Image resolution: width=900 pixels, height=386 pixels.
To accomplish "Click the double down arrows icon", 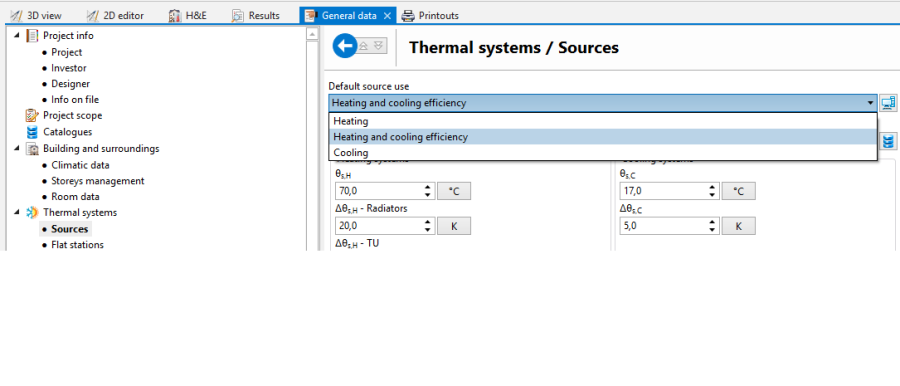I will [x=378, y=46].
